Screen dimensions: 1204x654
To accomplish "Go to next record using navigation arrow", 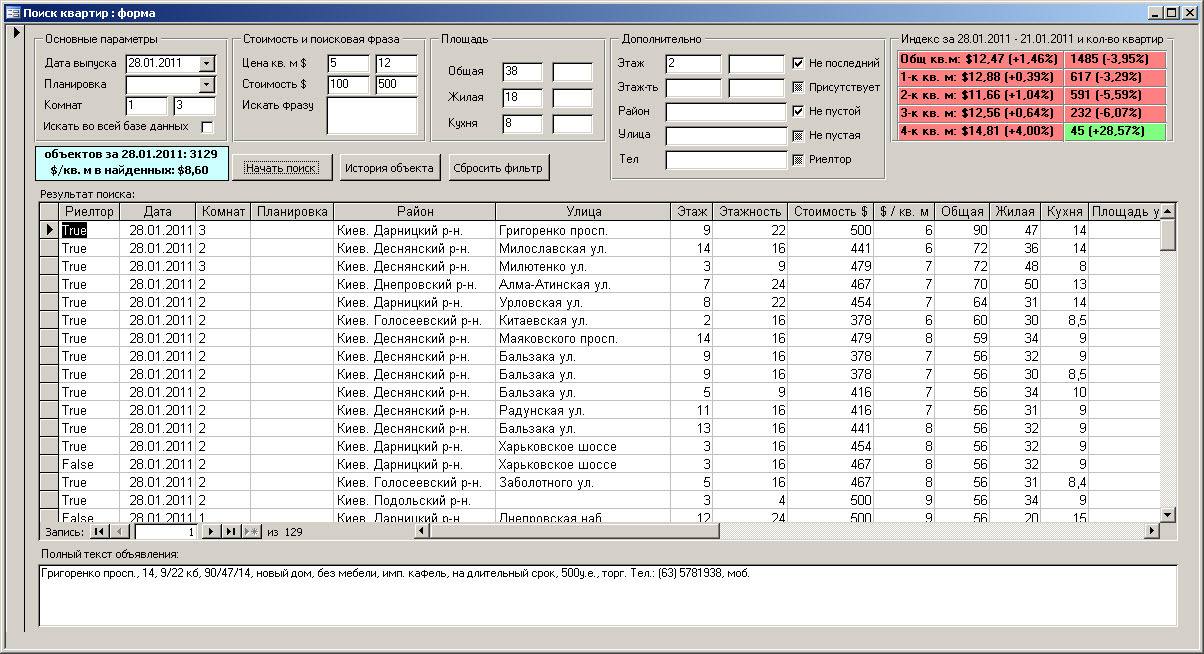I will [211, 531].
